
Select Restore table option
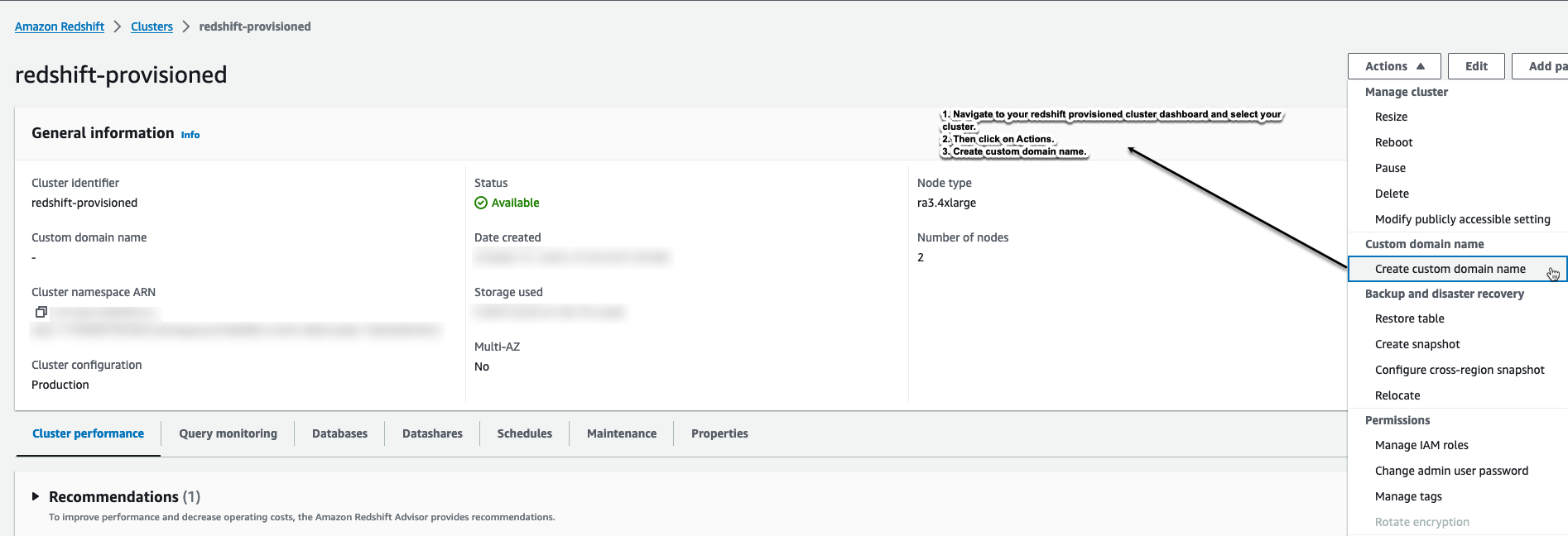pyautogui.click(x=1409, y=318)
